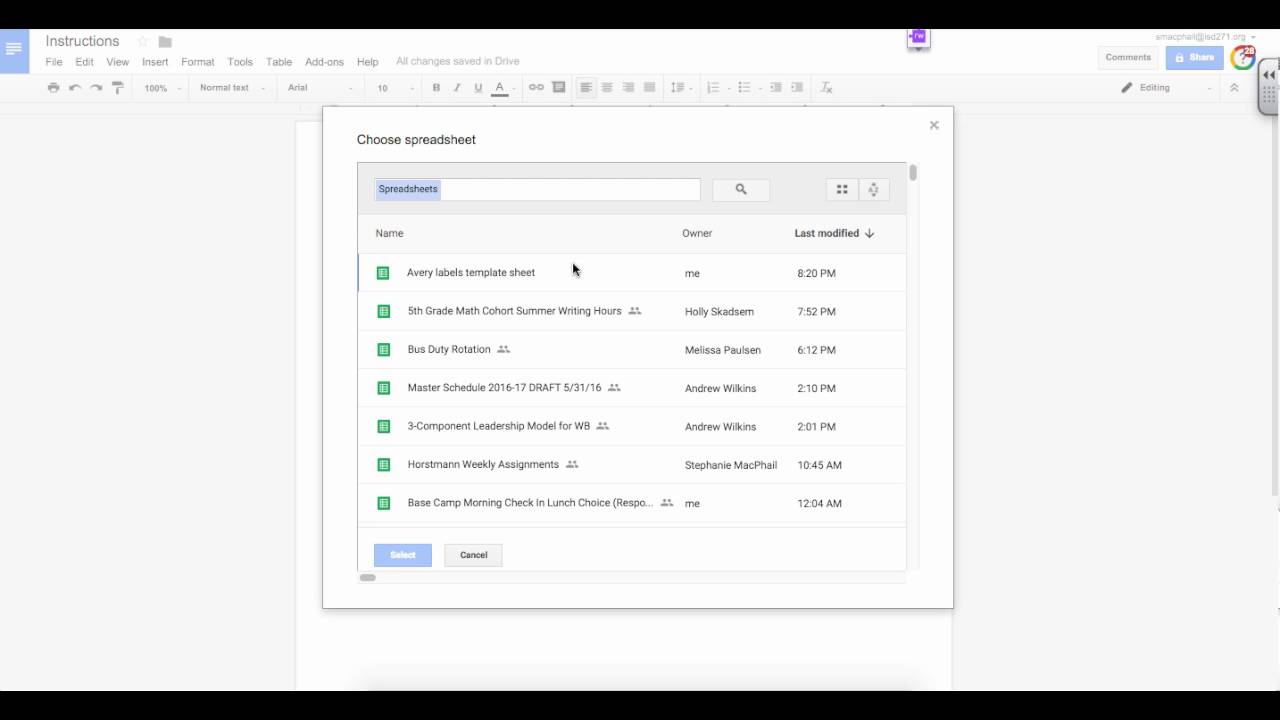Open the Help menu
The width and height of the screenshot is (1280, 720).
[367, 62]
